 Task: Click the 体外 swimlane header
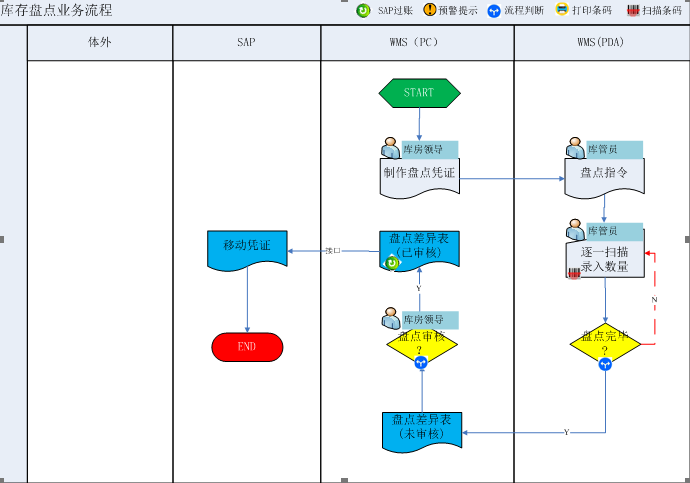(x=100, y=42)
